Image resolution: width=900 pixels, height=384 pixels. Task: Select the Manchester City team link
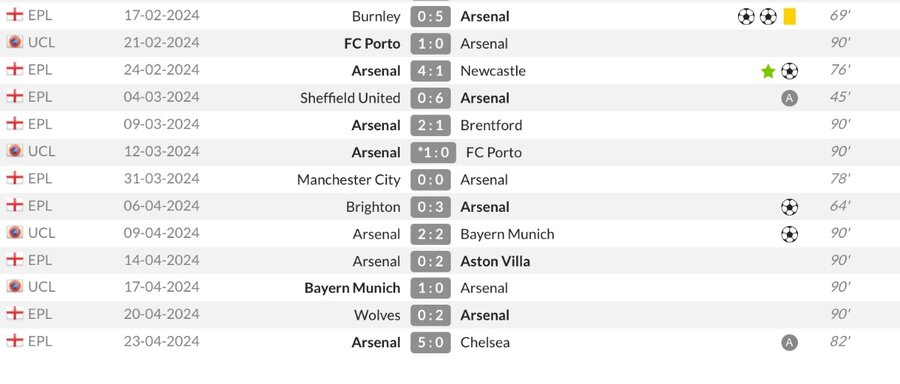coord(348,180)
